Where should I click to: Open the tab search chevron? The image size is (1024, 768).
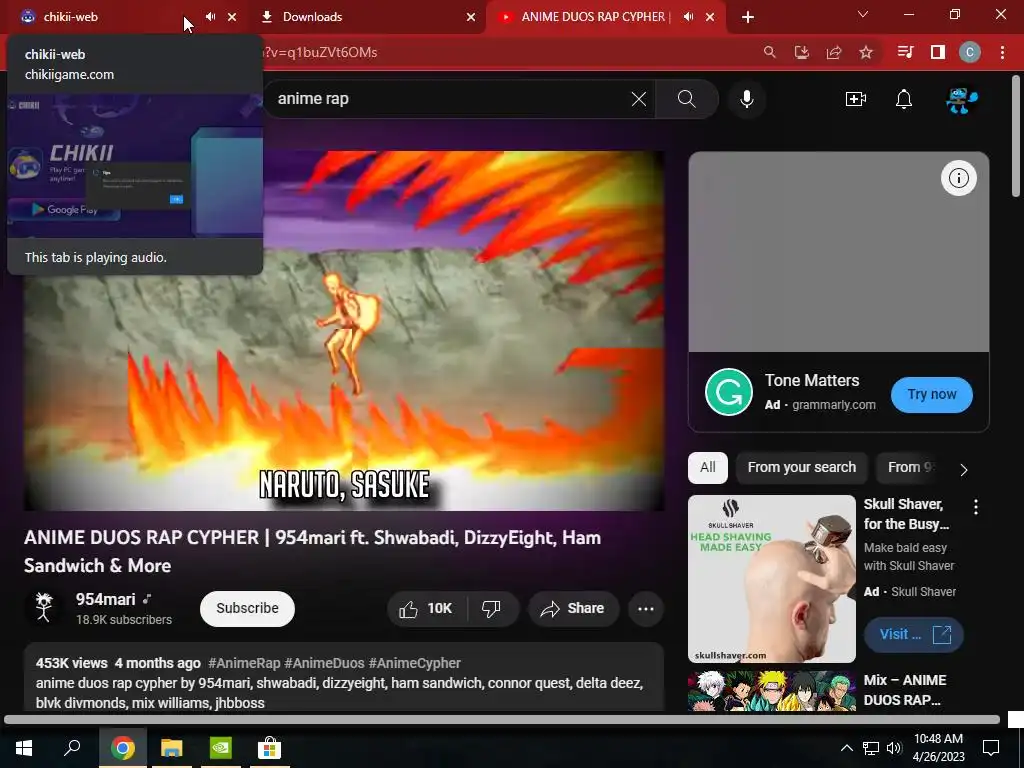pos(863,14)
